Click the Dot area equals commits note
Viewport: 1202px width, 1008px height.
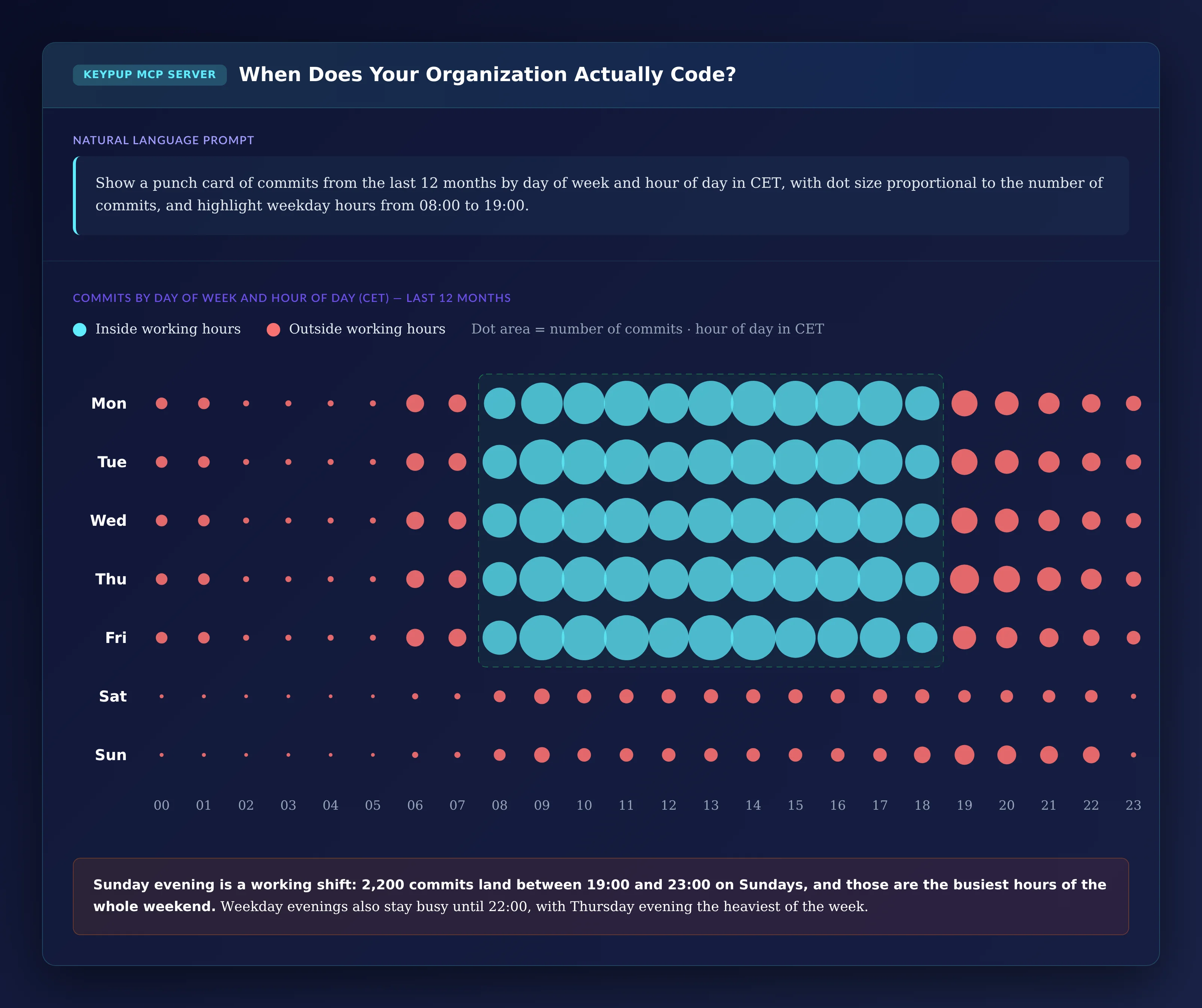[x=647, y=329]
